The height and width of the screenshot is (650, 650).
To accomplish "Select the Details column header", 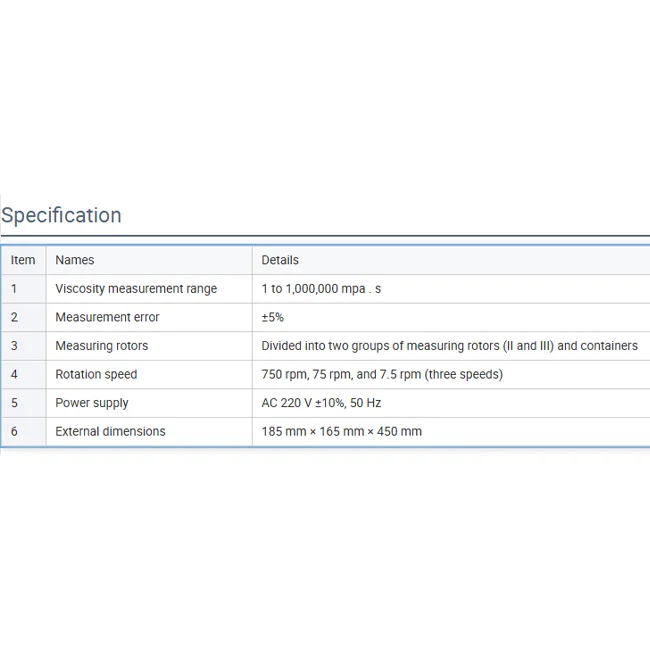I will click(280, 260).
